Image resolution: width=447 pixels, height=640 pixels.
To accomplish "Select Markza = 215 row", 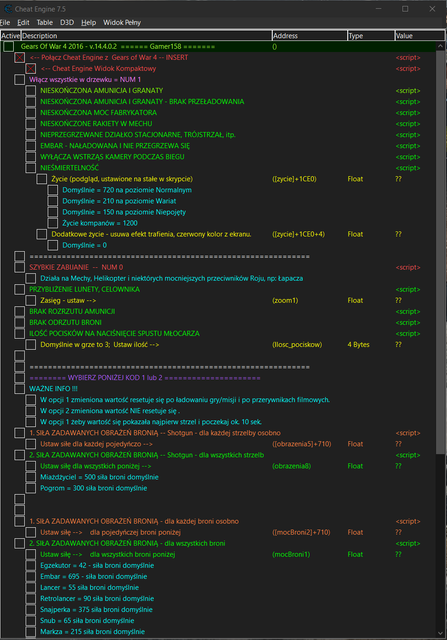I will tap(92, 631).
